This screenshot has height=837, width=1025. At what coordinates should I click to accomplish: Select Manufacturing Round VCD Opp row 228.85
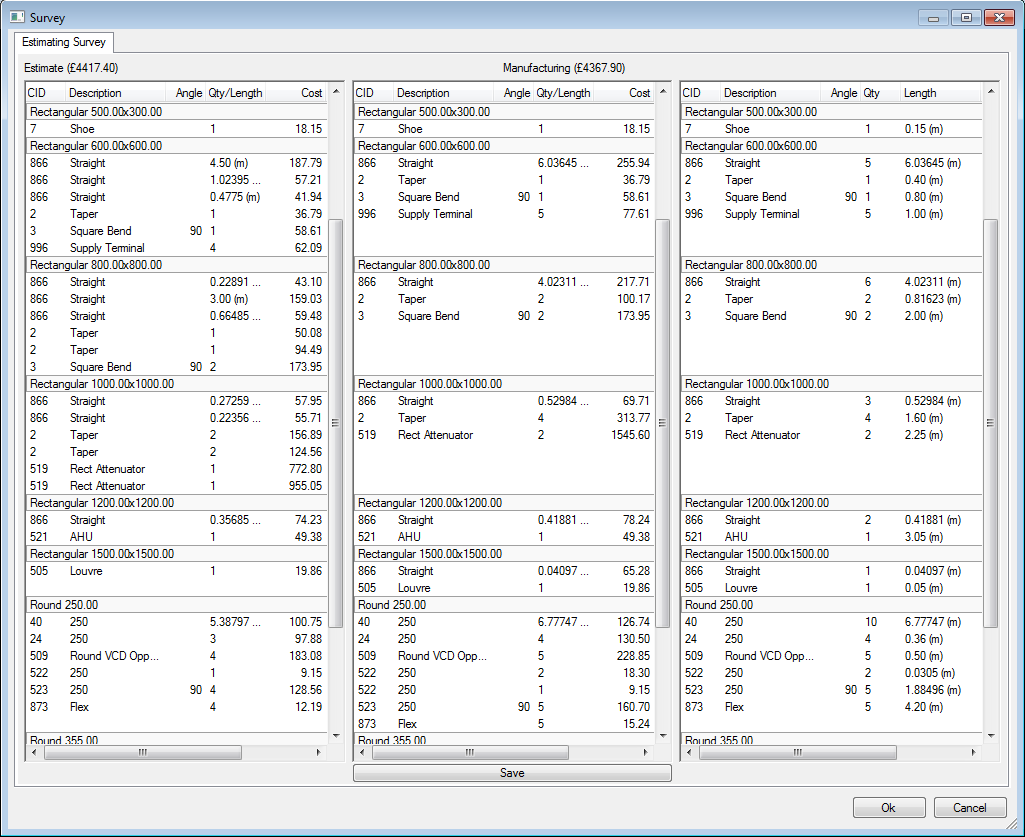pyautogui.click(x=504, y=656)
